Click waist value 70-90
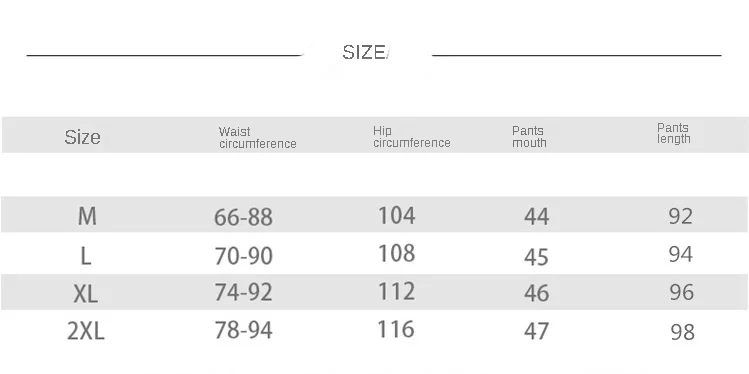749x374 pixels. pyautogui.click(x=243, y=256)
